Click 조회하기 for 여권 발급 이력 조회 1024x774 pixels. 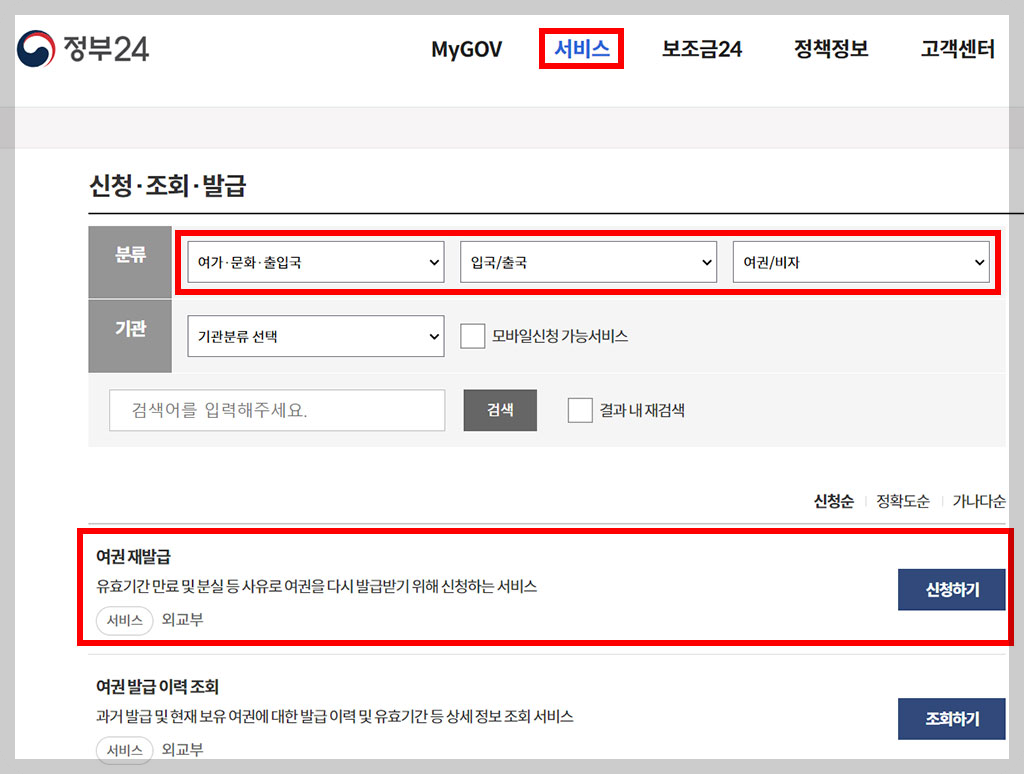951,719
